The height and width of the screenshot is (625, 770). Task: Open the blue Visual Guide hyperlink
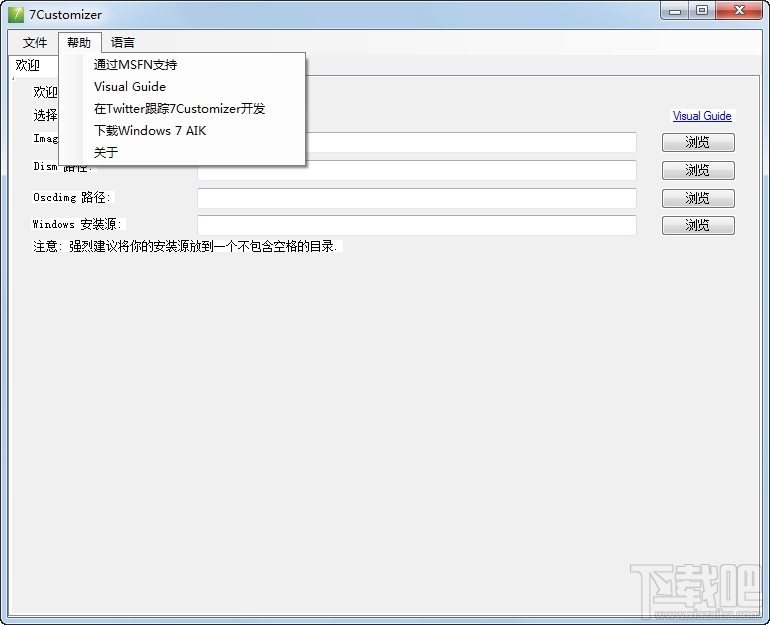point(702,116)
